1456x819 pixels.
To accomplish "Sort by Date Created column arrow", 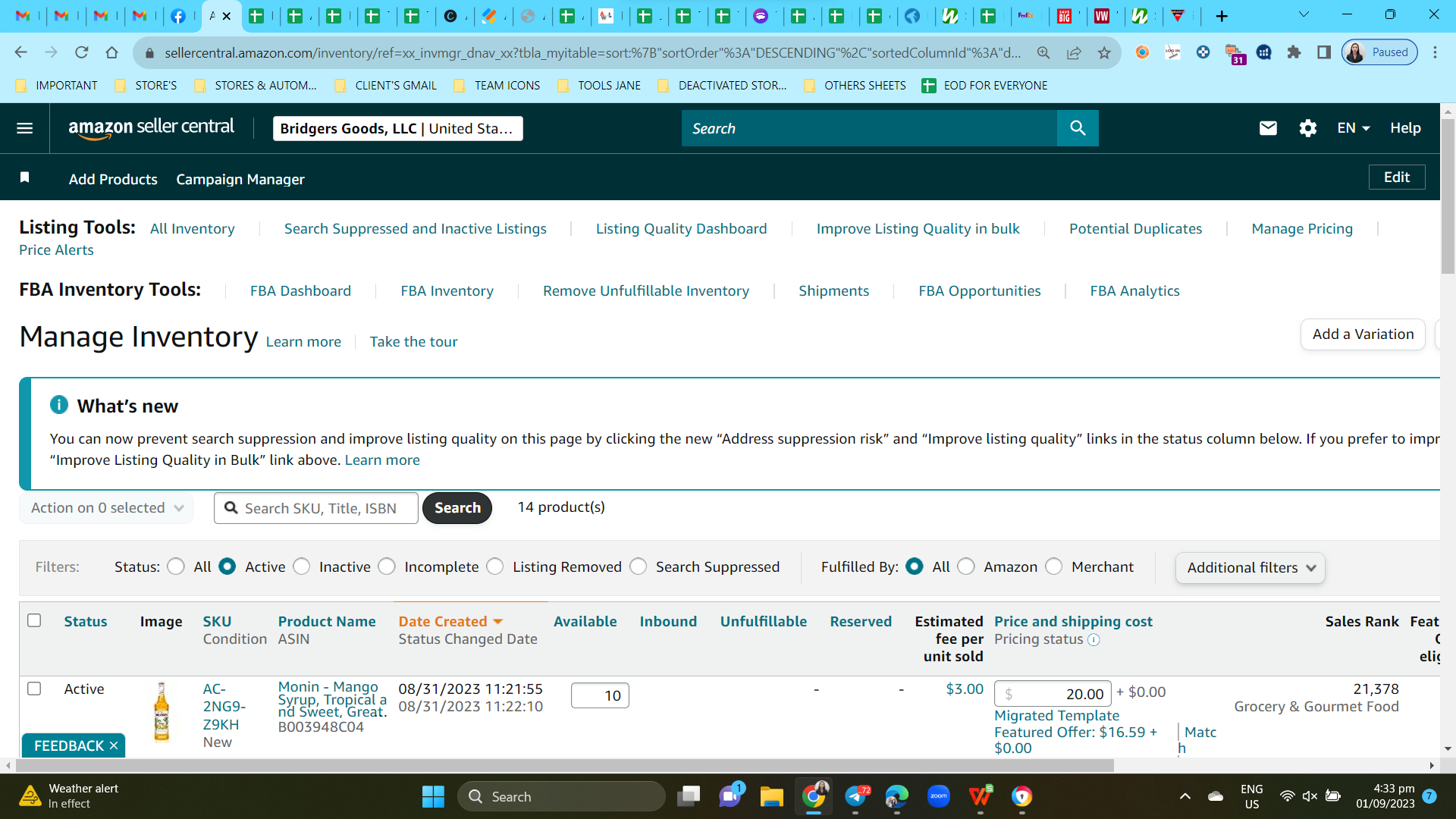I will point(498,622).
